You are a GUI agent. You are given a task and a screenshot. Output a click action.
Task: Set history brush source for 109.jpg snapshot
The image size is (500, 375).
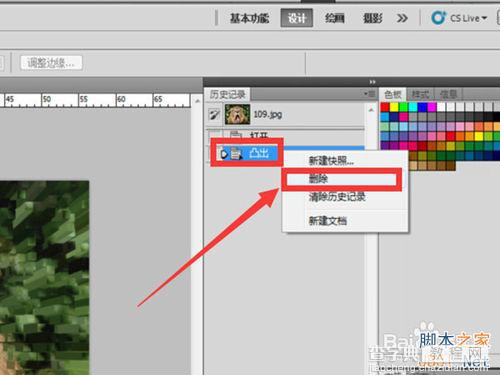(214, 115)
